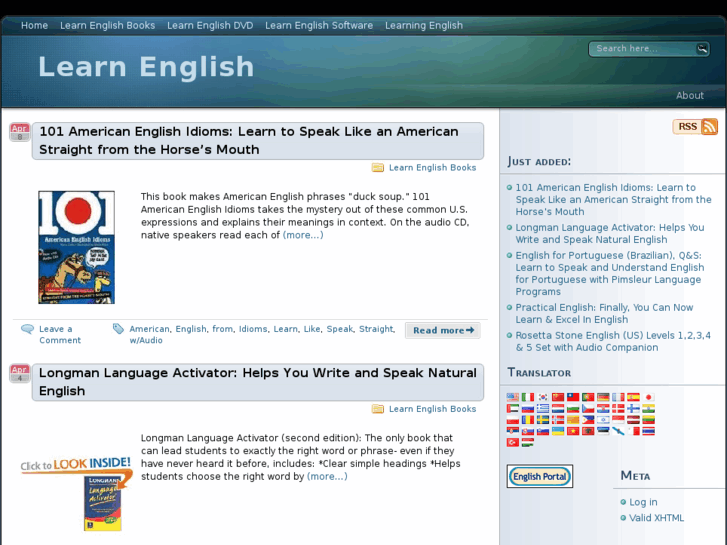This screenshot has height=545, width=727.
Task: Choose the Hungarian flag translation
Action: [528, 442]
